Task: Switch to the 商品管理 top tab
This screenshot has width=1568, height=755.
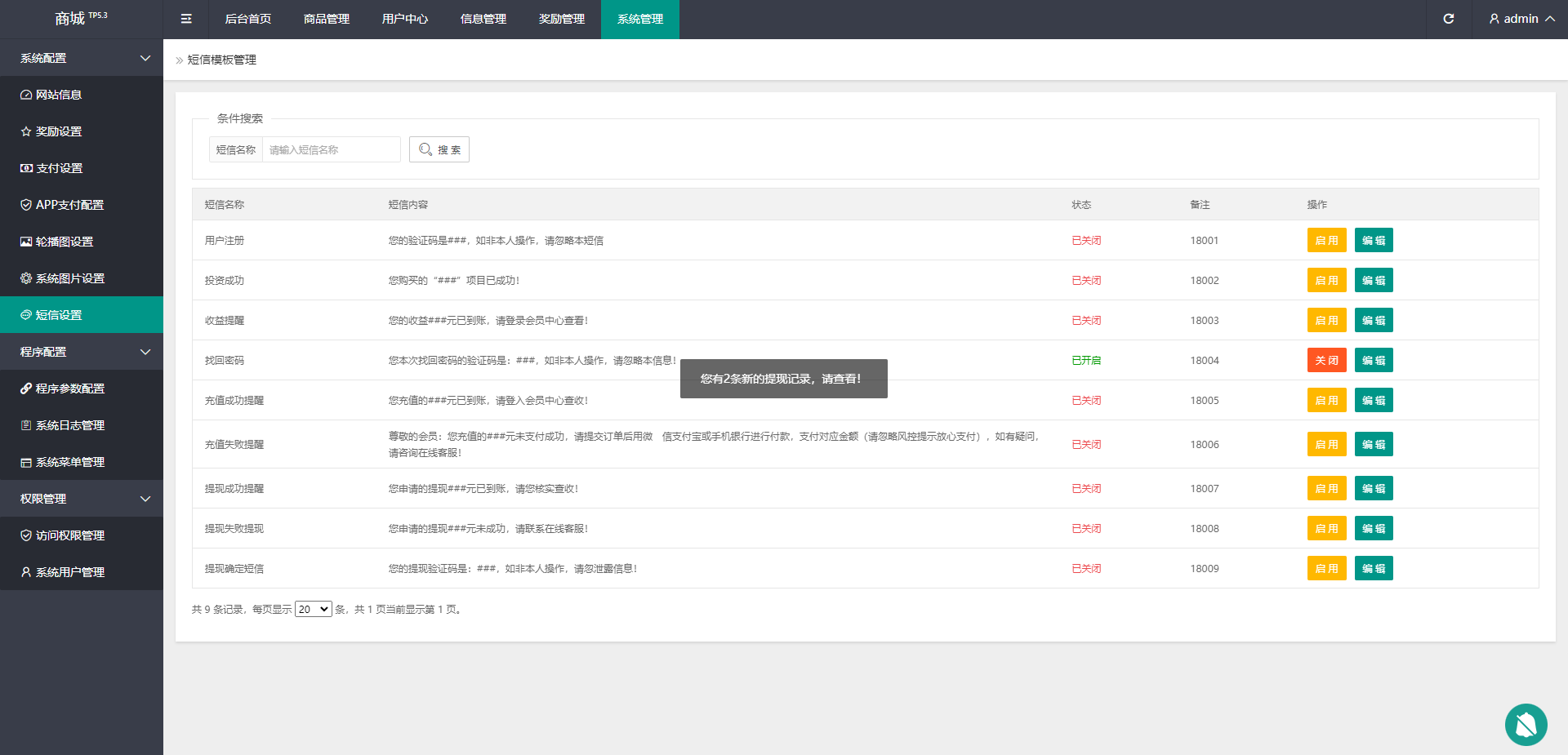Action: click(x=327, y=19)
